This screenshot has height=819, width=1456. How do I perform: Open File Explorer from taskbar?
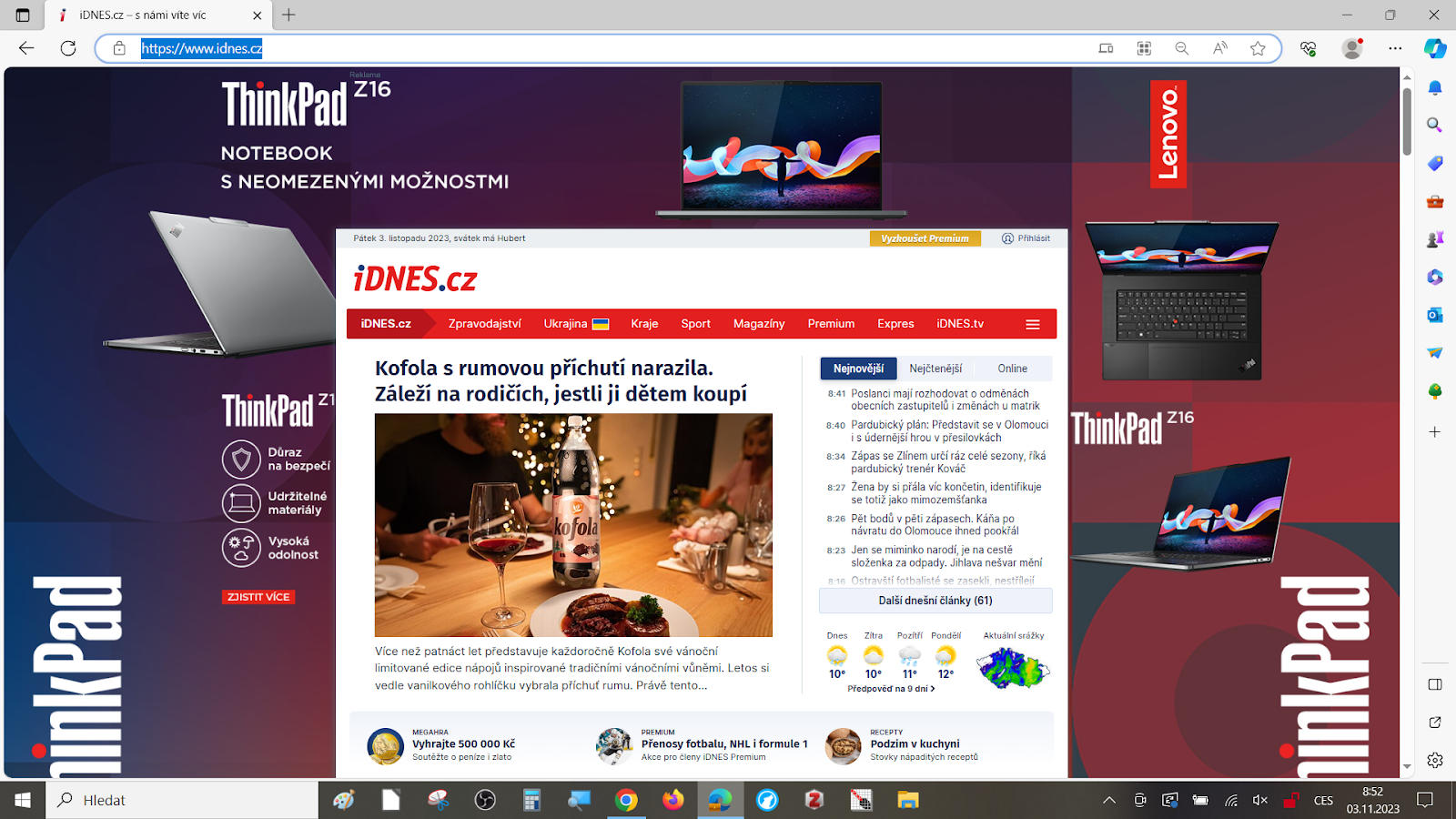pyautogui.click(x=908, y=800)
